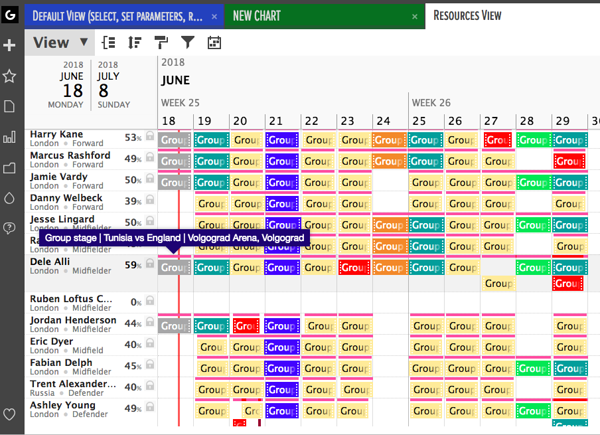Open the bar chart reports icon
The image size is (600, 435).
tap(9, 137)
